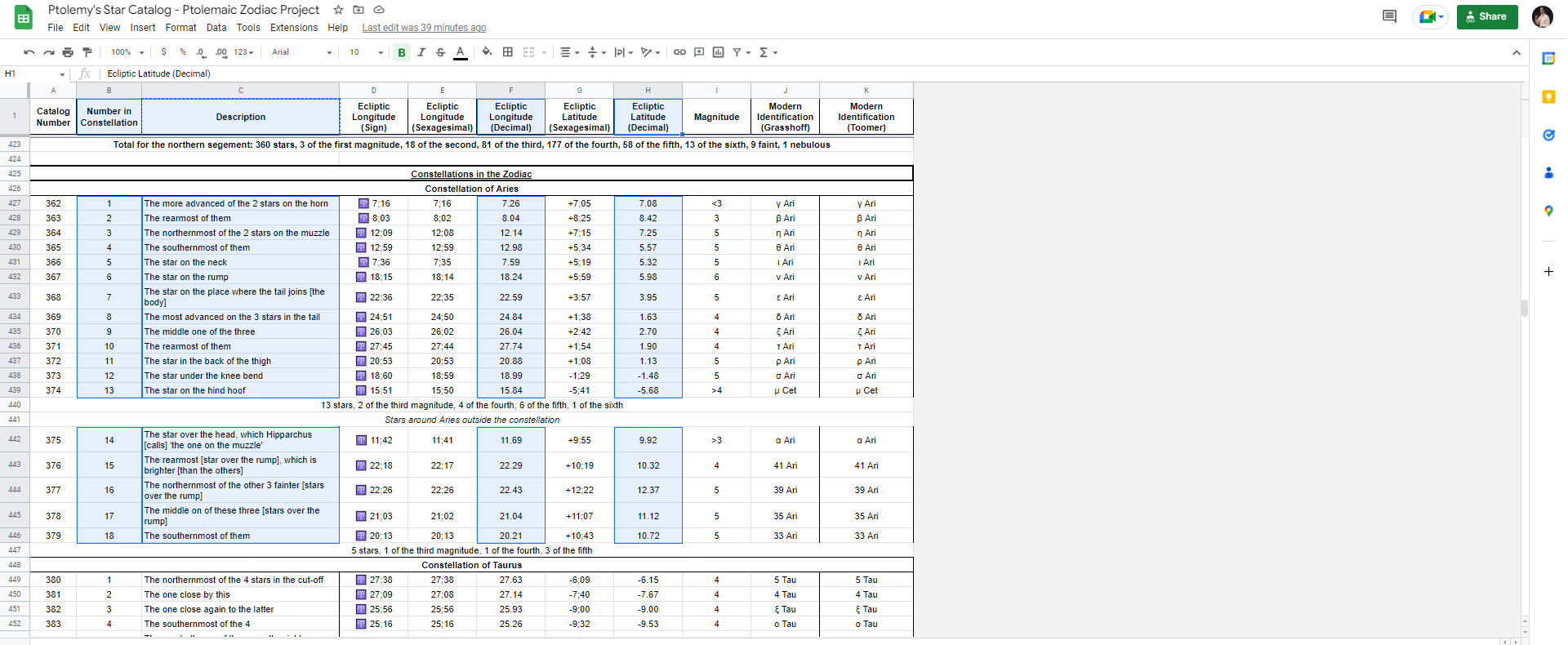This screenshot has height=645, width=1568.
Task: Move the document to a folder
Action: [x=359, y=10]
